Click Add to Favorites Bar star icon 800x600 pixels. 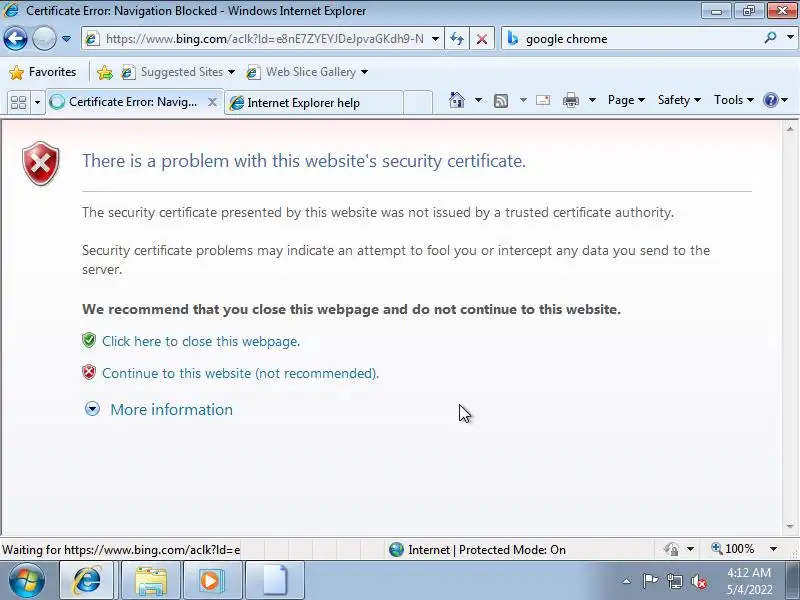pos(105,72)
